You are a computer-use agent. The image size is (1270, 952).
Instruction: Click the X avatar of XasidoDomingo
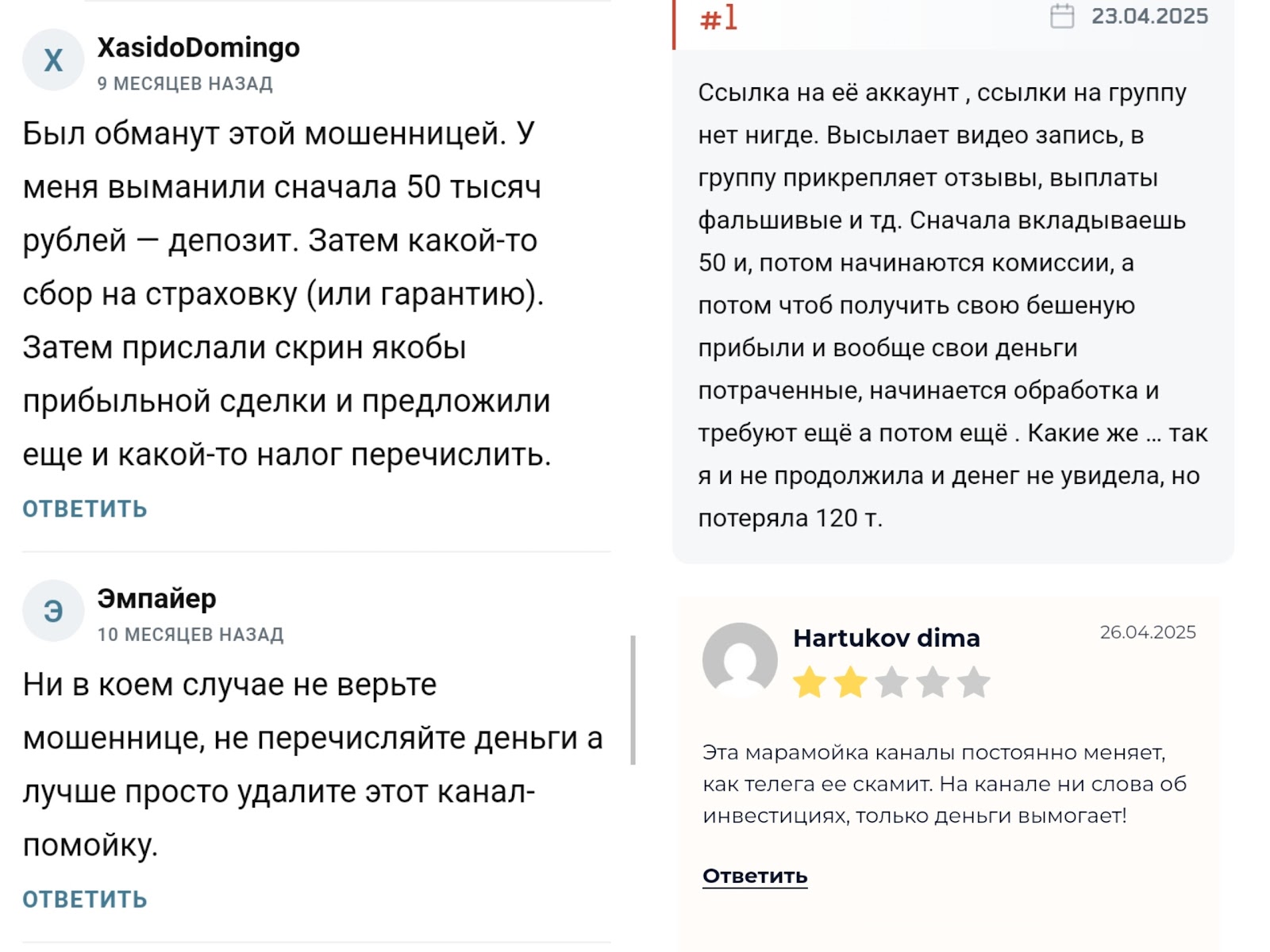(53, 60)
